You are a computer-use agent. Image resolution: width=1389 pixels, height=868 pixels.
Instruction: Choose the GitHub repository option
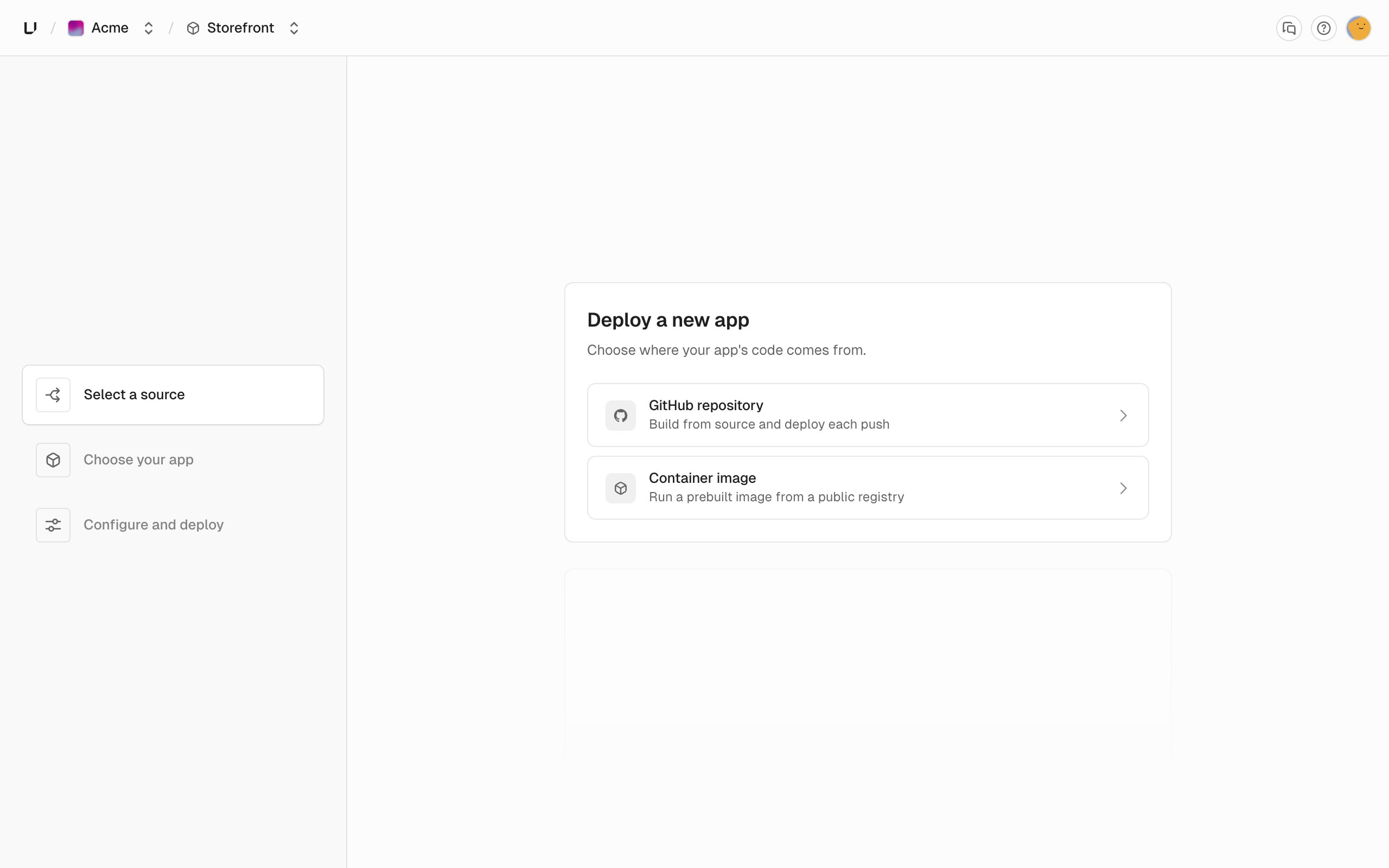pyautogui.click(x=867, y=415)
